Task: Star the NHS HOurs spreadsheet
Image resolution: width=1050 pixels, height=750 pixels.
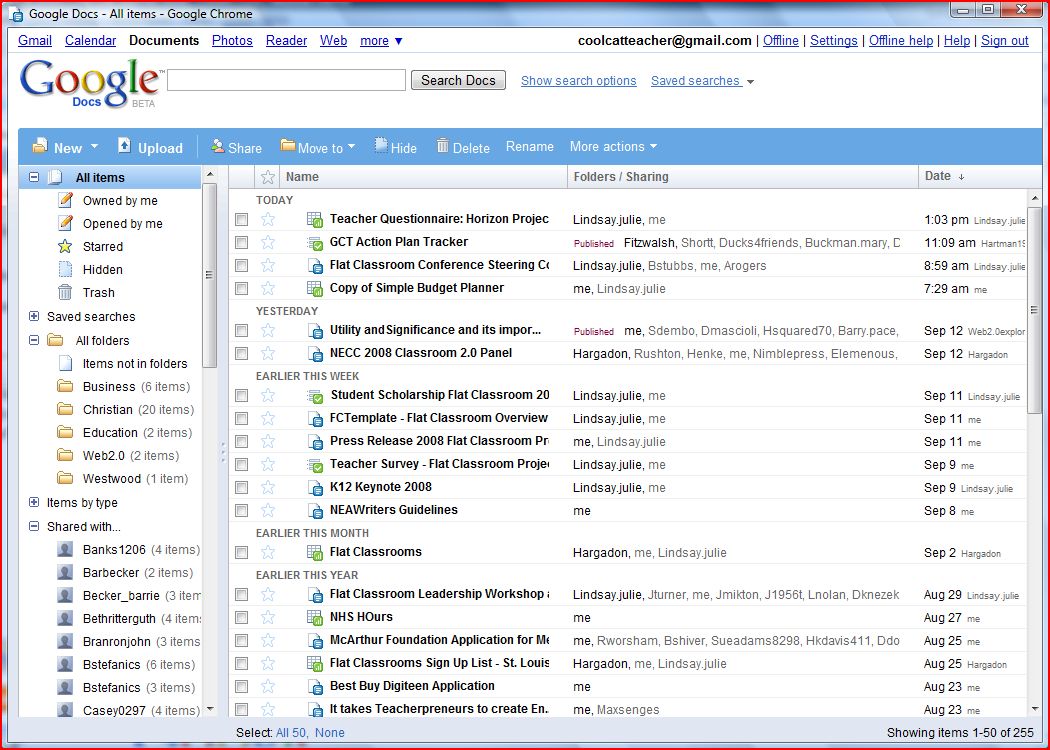Action: [268, 617]
